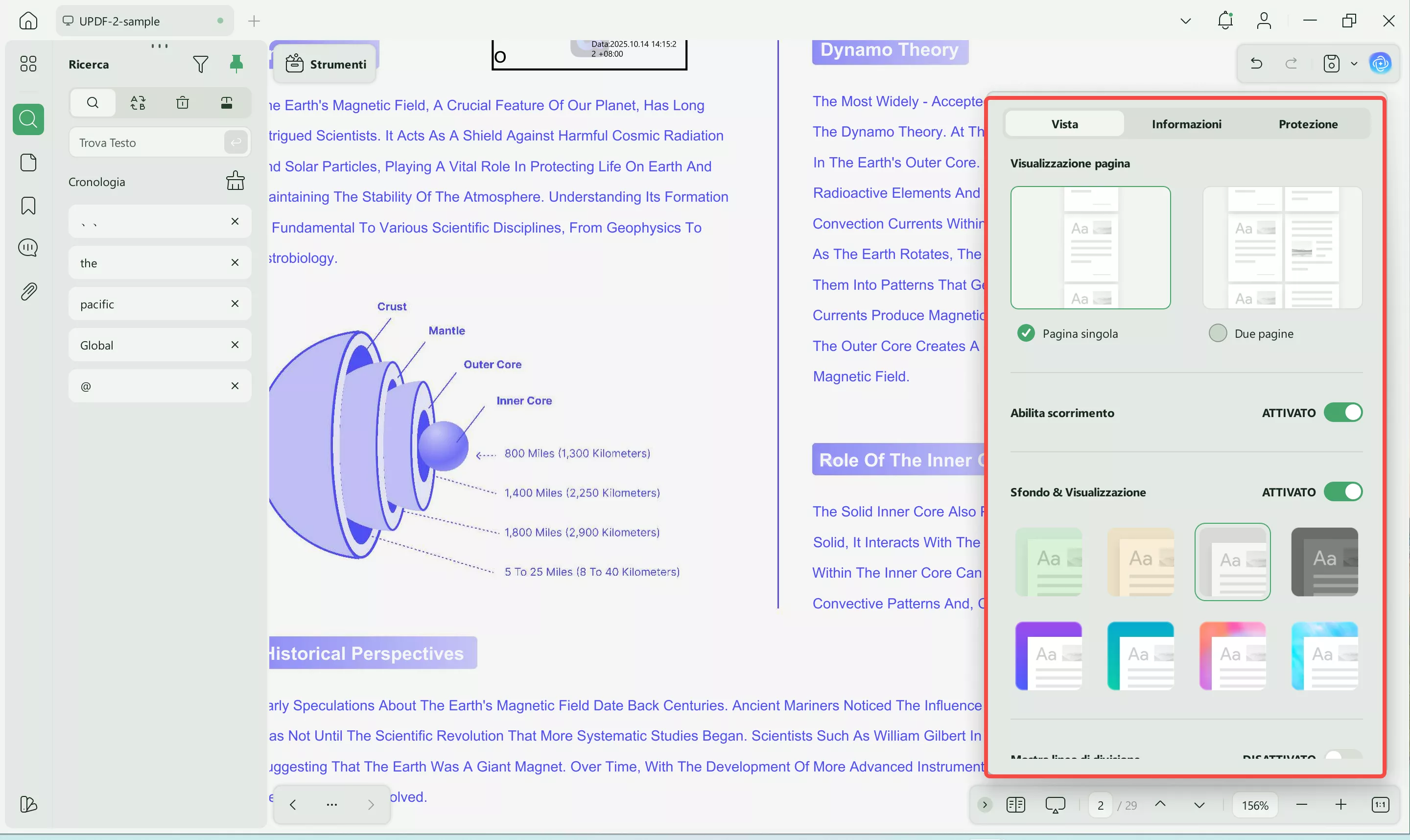Screen dimensions: 1410x840
Task: Open title bar chevron dropdown
Action: pos(1185,21)
